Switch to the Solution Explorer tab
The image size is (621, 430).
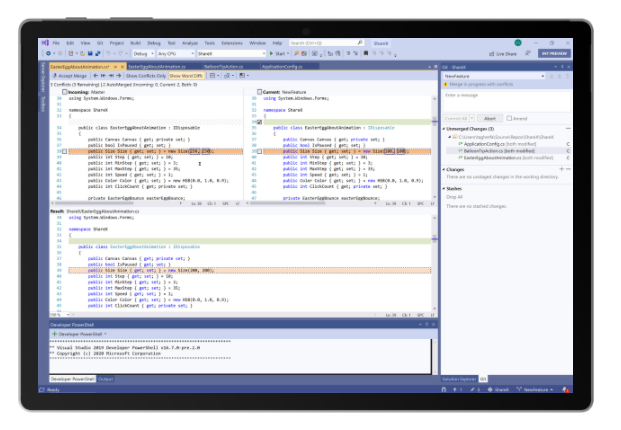pos(459,379)
